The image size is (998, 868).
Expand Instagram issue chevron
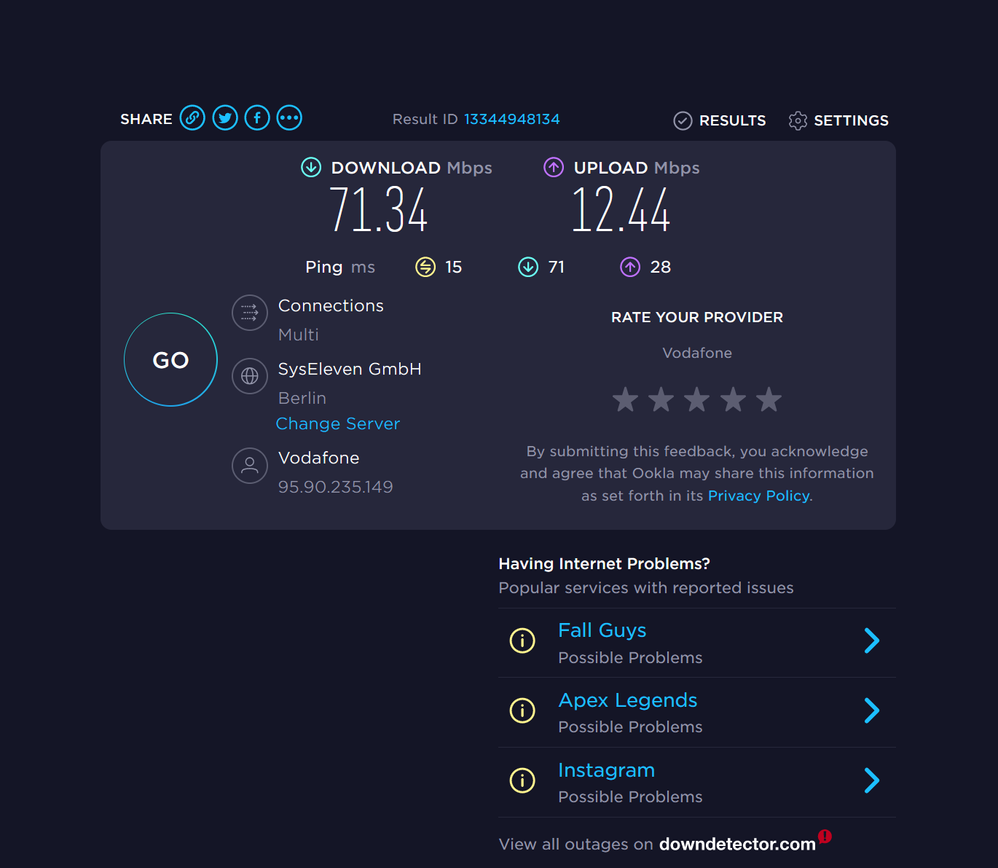871,780
